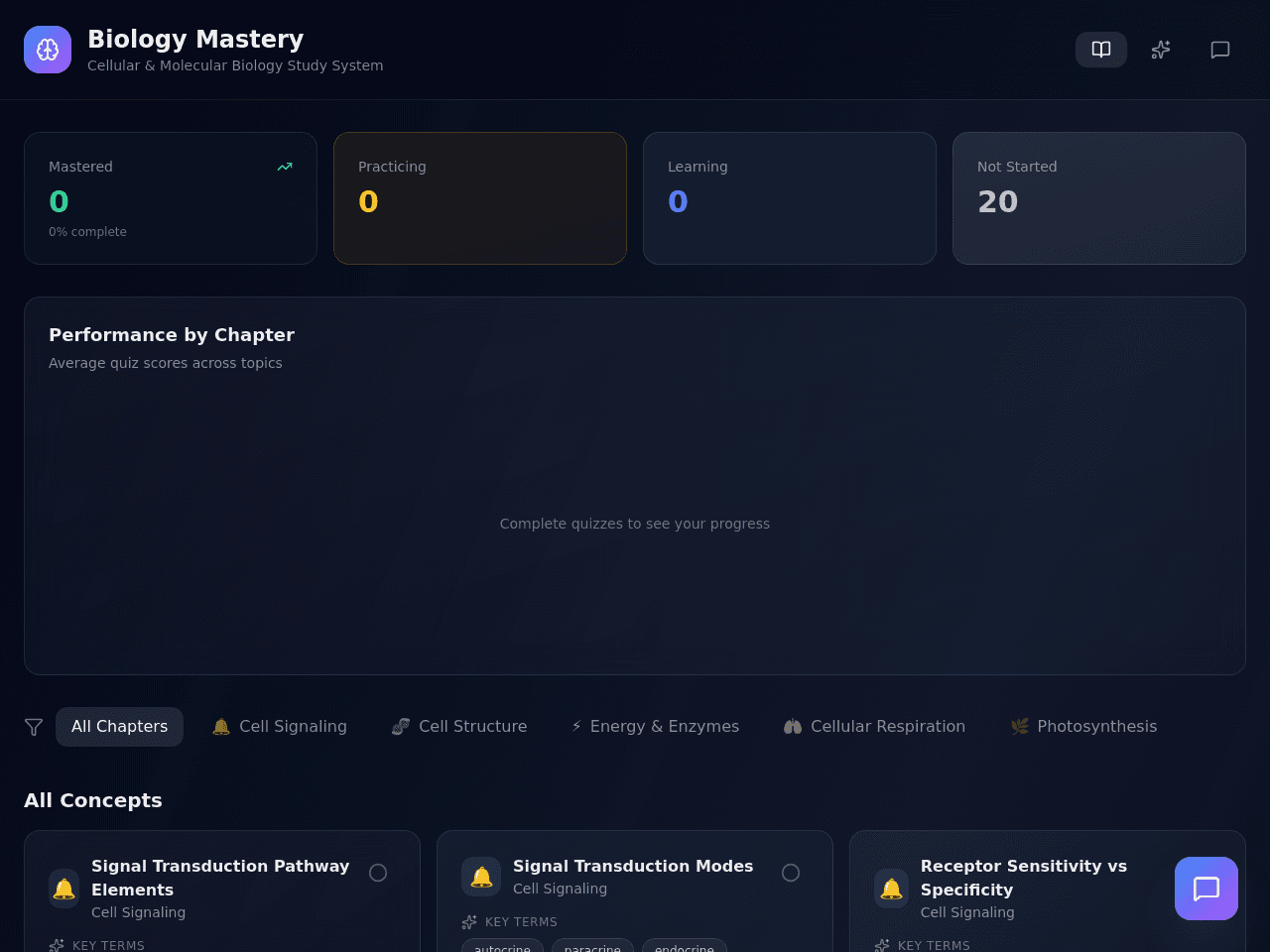Toggle status circle on Signal Transduction Modes

coord(791,873)
